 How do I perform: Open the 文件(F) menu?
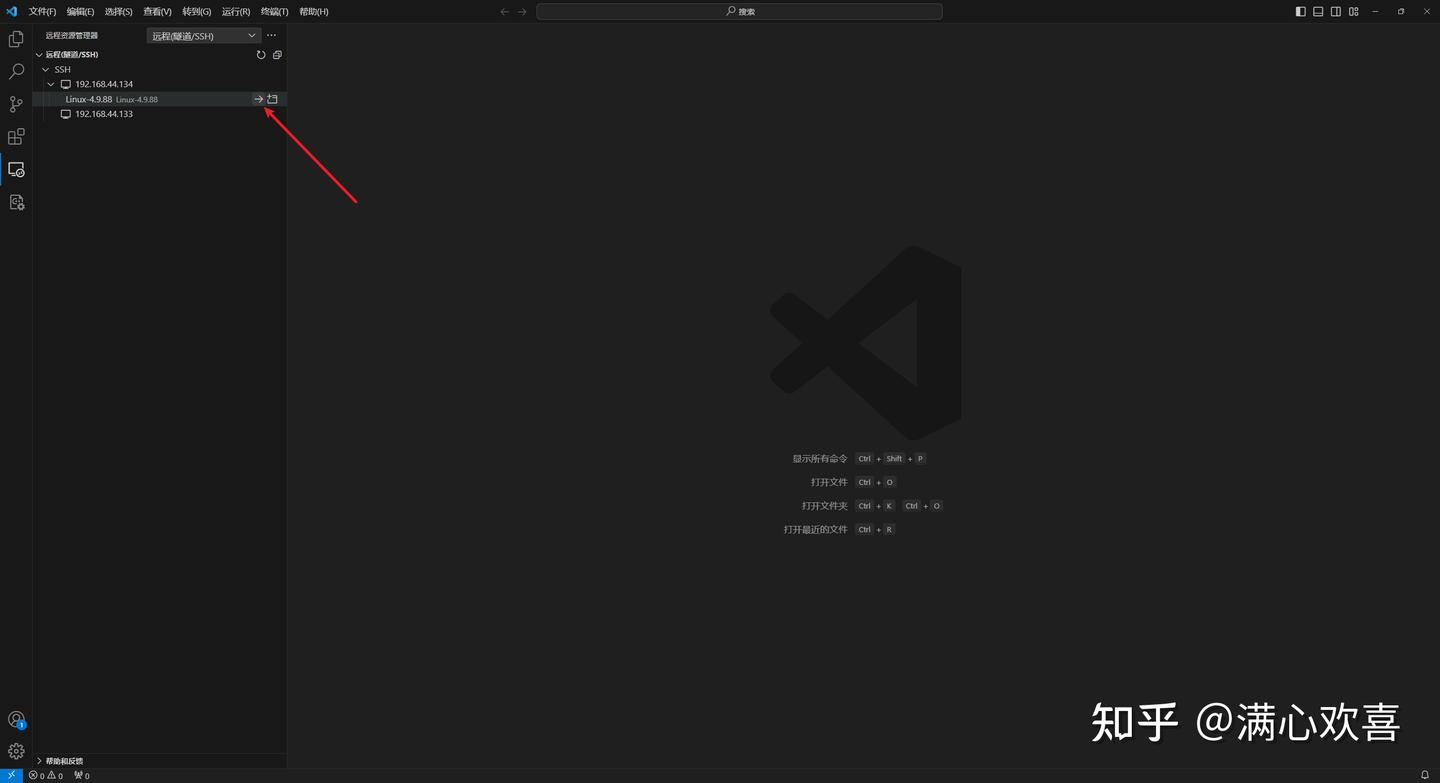pos(42,12)
